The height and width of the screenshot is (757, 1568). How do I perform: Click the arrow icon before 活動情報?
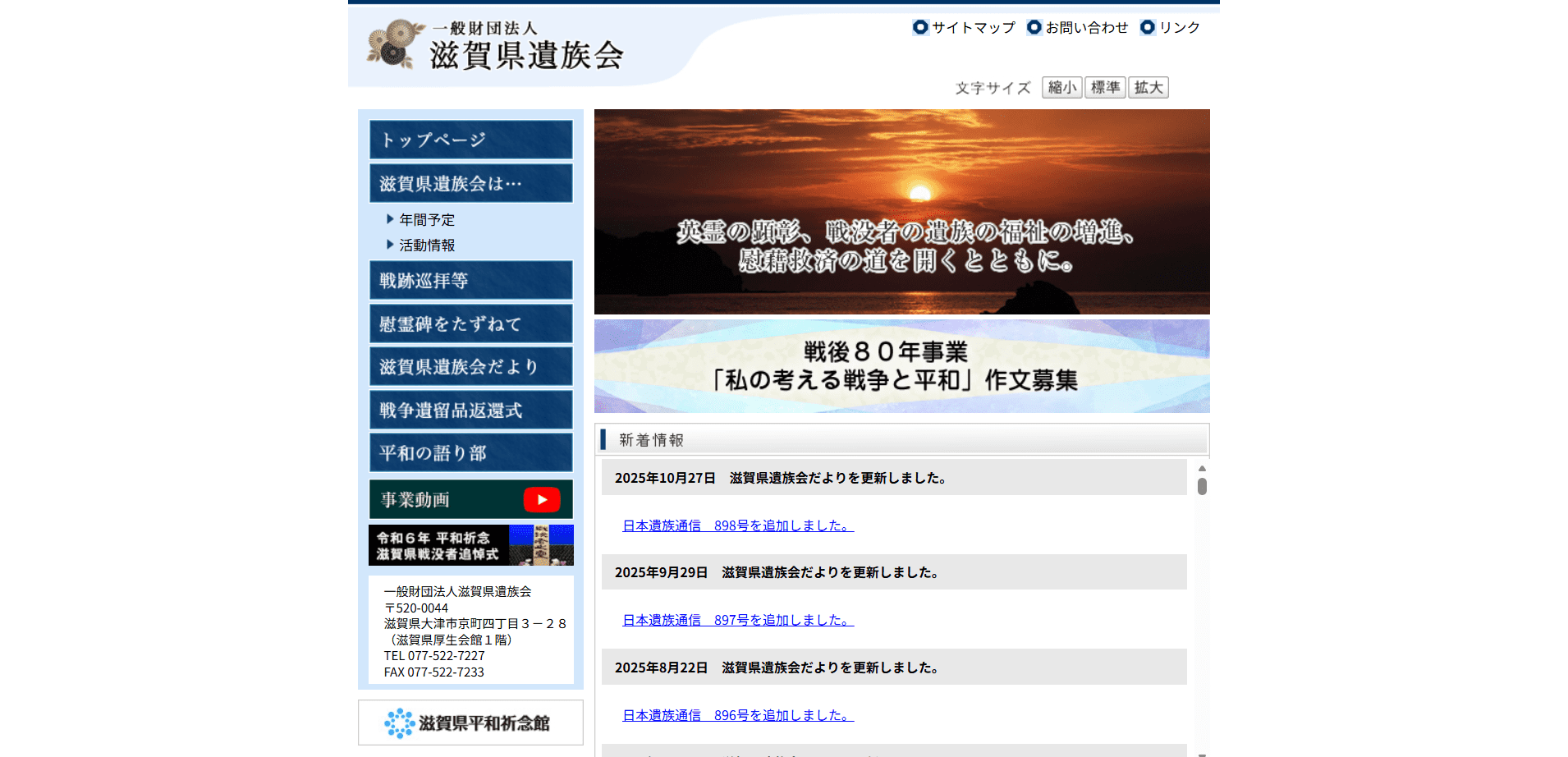point(388,244)
